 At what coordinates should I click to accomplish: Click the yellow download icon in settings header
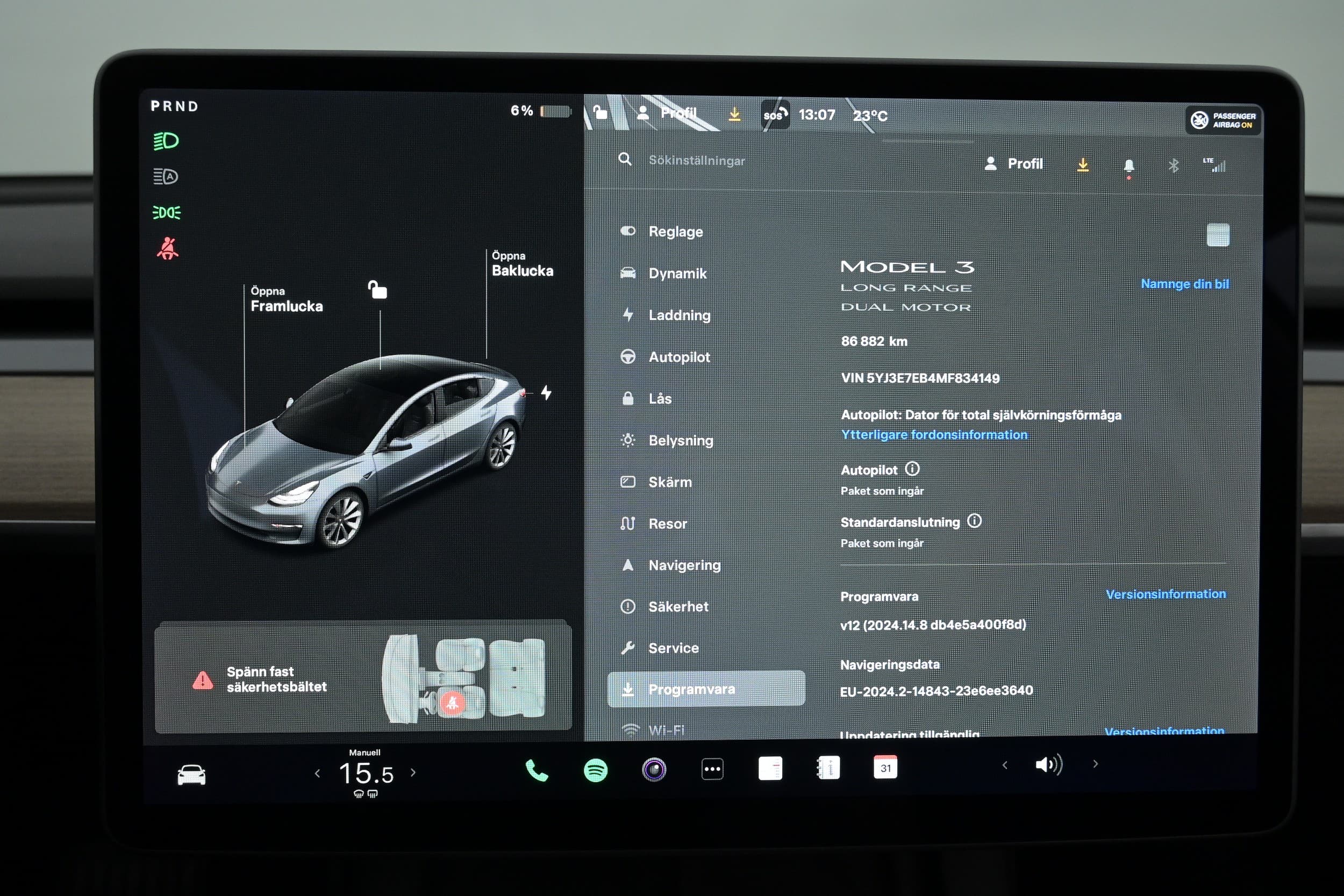[x=1083, y=165]
